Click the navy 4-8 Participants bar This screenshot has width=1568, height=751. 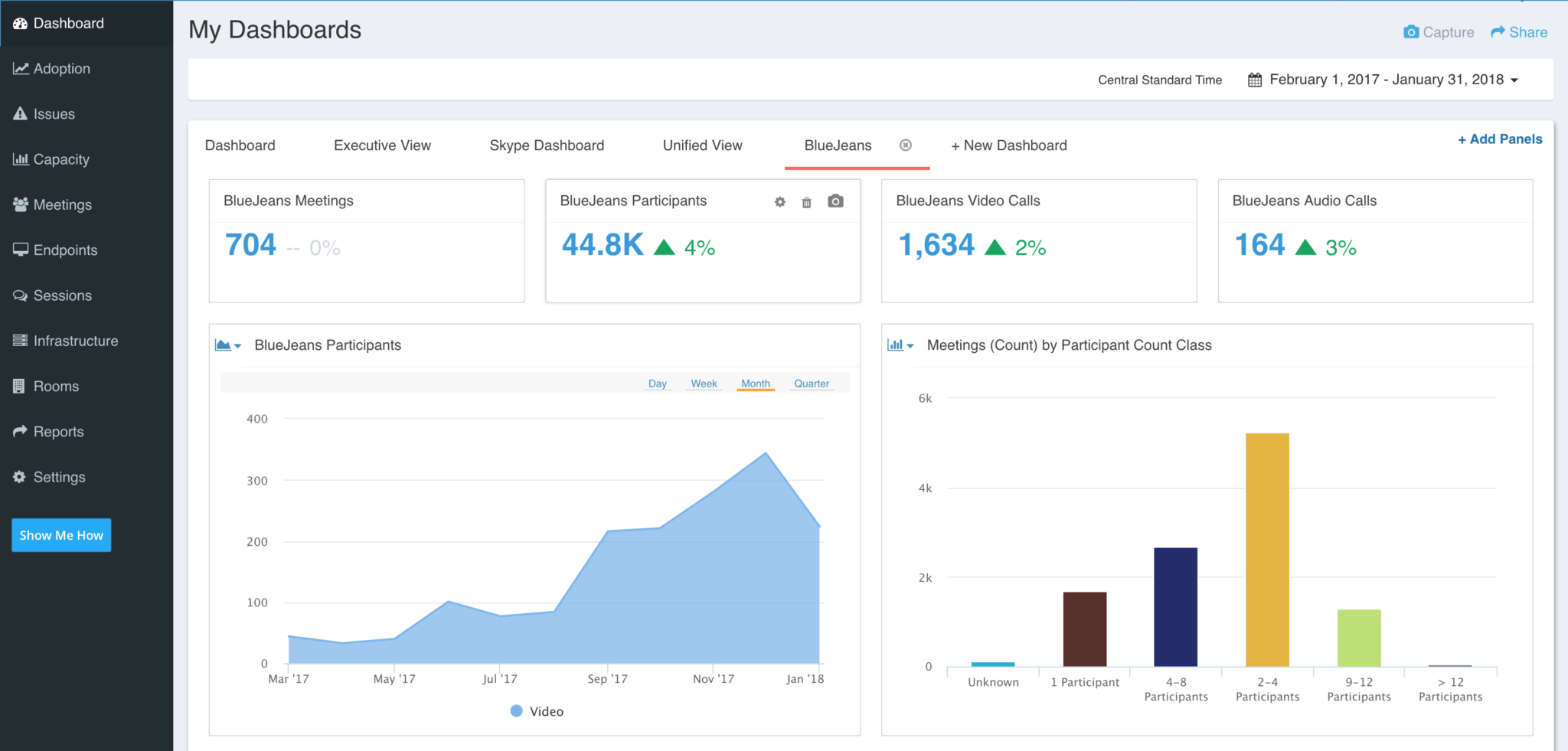pos(1175,607)
